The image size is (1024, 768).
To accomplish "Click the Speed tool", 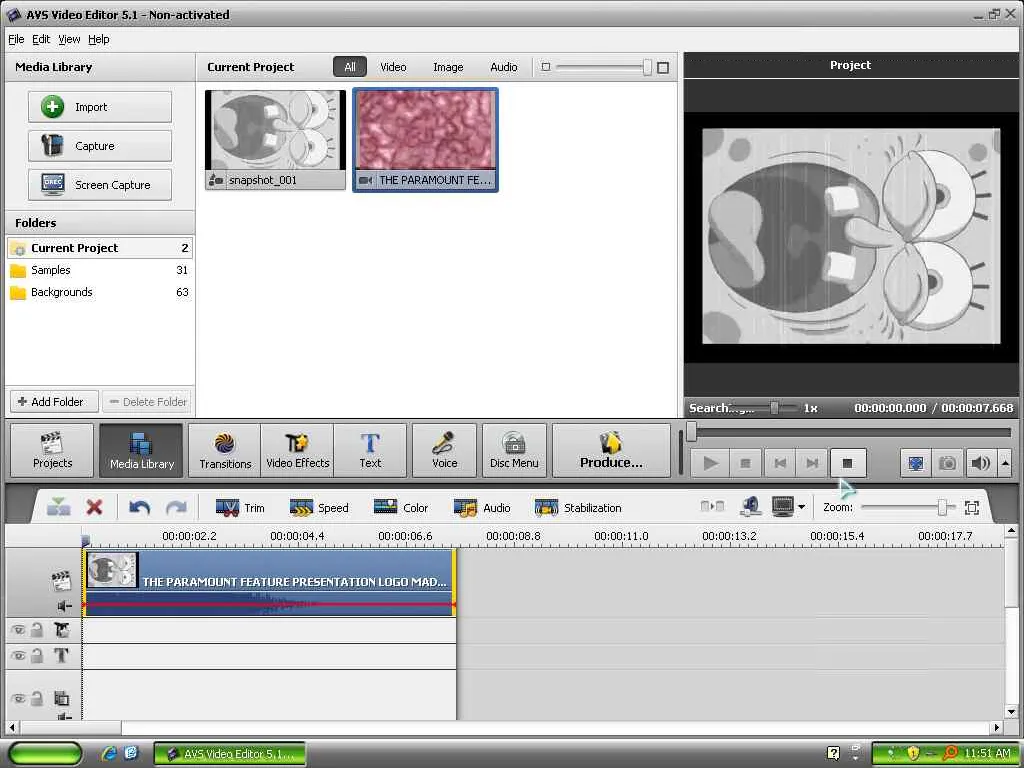I will click(319, 507).
